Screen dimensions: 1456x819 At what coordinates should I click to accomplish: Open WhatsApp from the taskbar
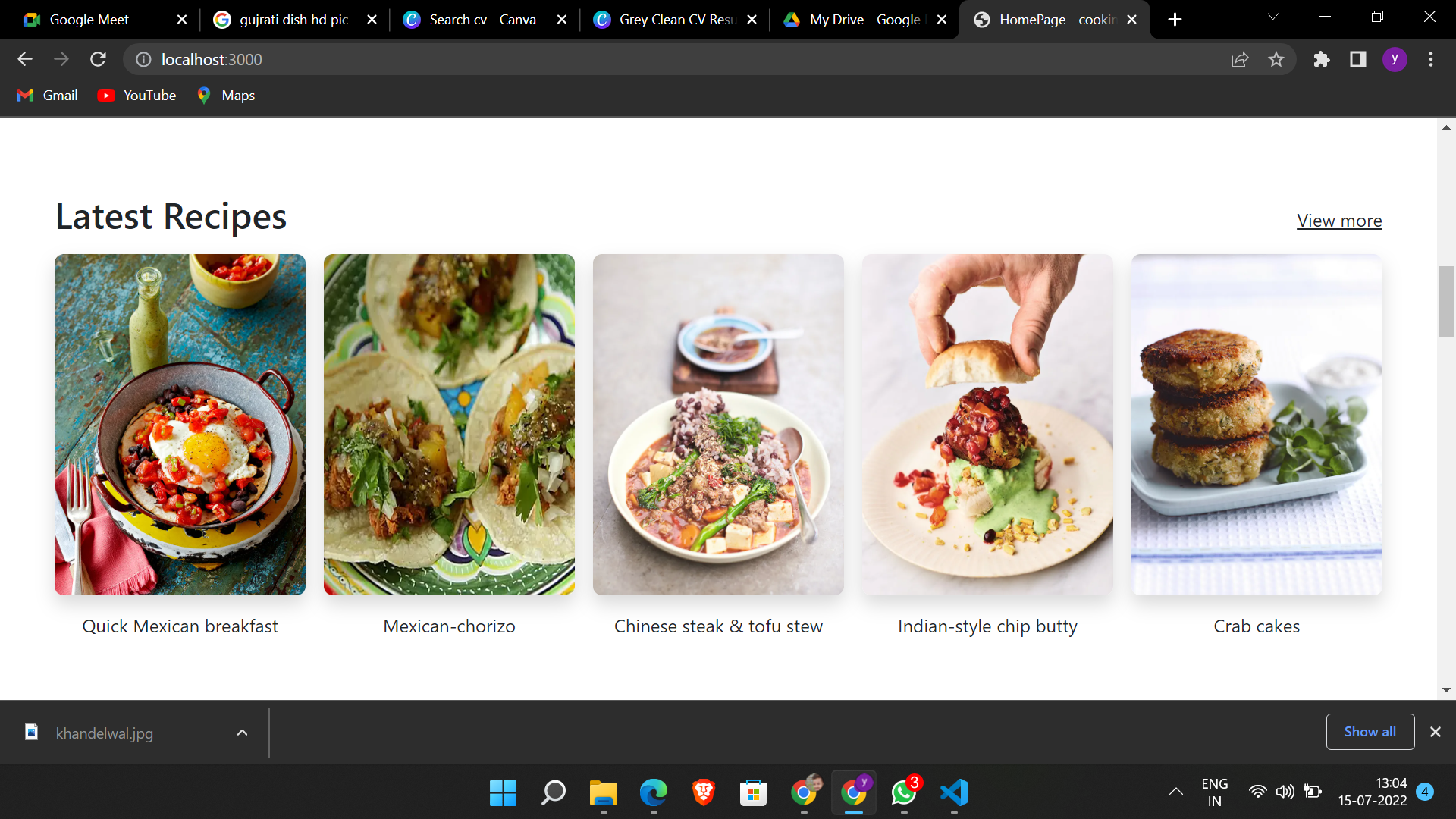tap(903, 794)
